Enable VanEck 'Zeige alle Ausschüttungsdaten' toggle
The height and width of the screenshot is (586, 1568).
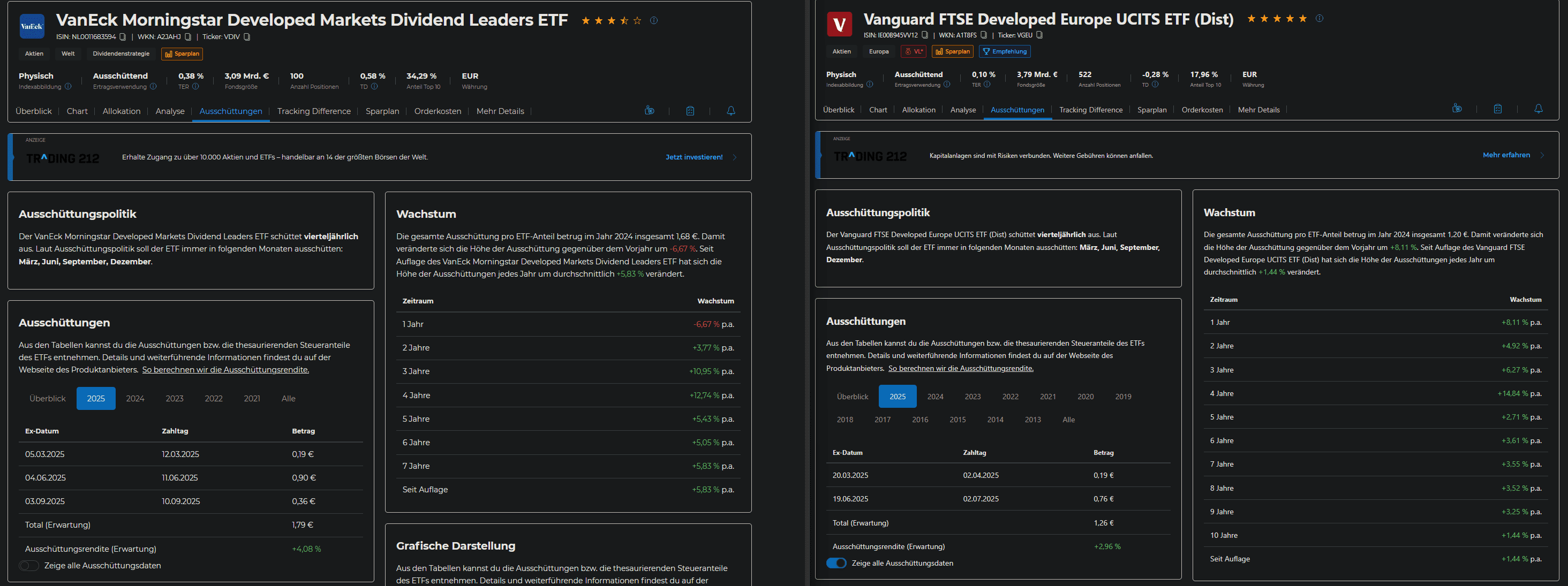[28, 566]
